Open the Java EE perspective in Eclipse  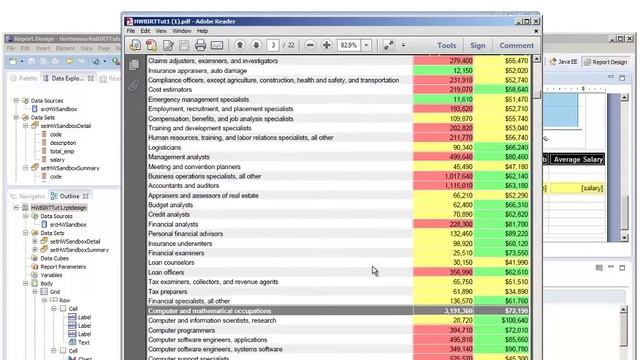(x=564, y=62)
